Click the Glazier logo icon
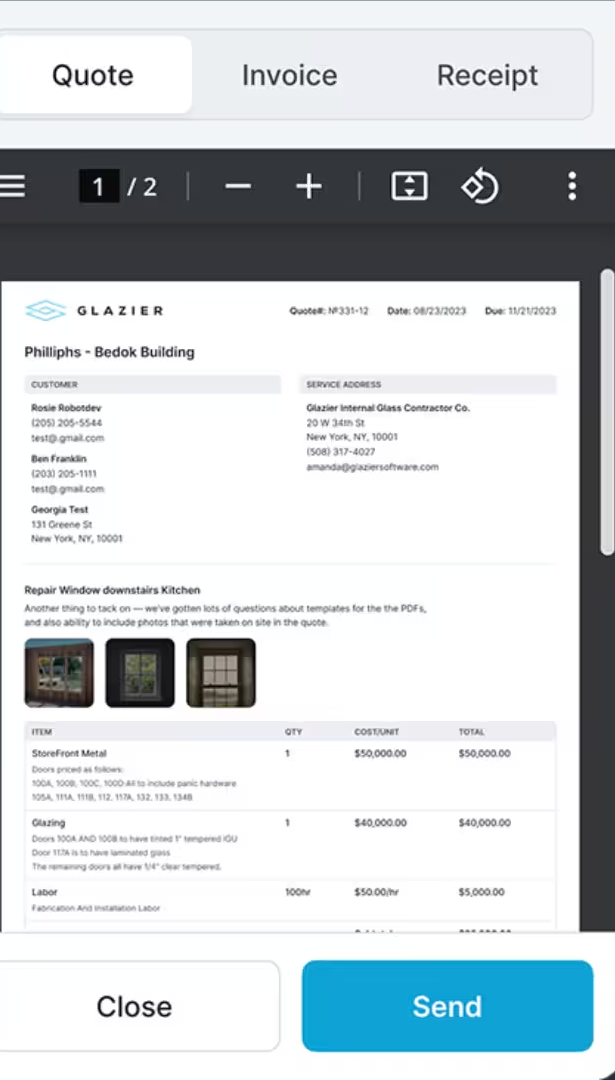This screenshot has width=615, height=1080. tap(45, 311)
